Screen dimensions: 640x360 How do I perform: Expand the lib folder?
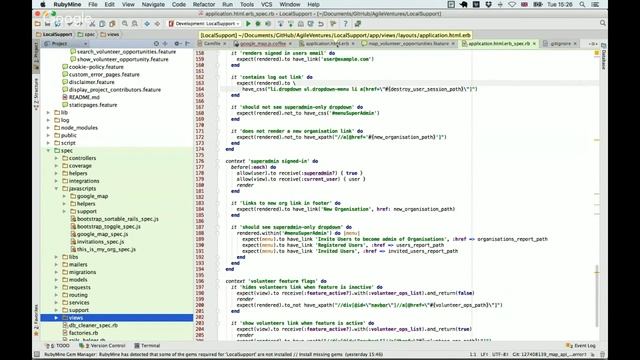(49, 112)
